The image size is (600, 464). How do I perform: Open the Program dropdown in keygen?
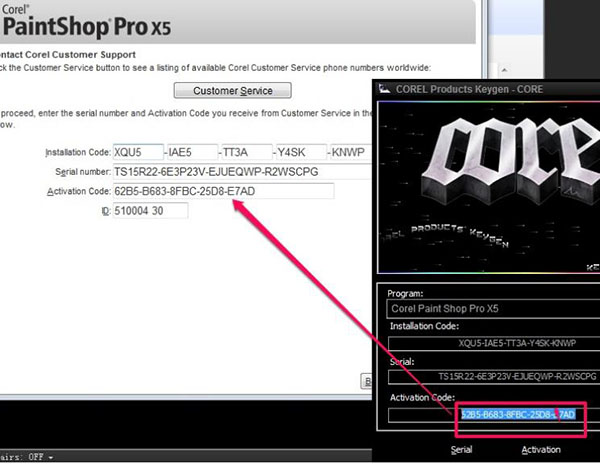point(493,309)
